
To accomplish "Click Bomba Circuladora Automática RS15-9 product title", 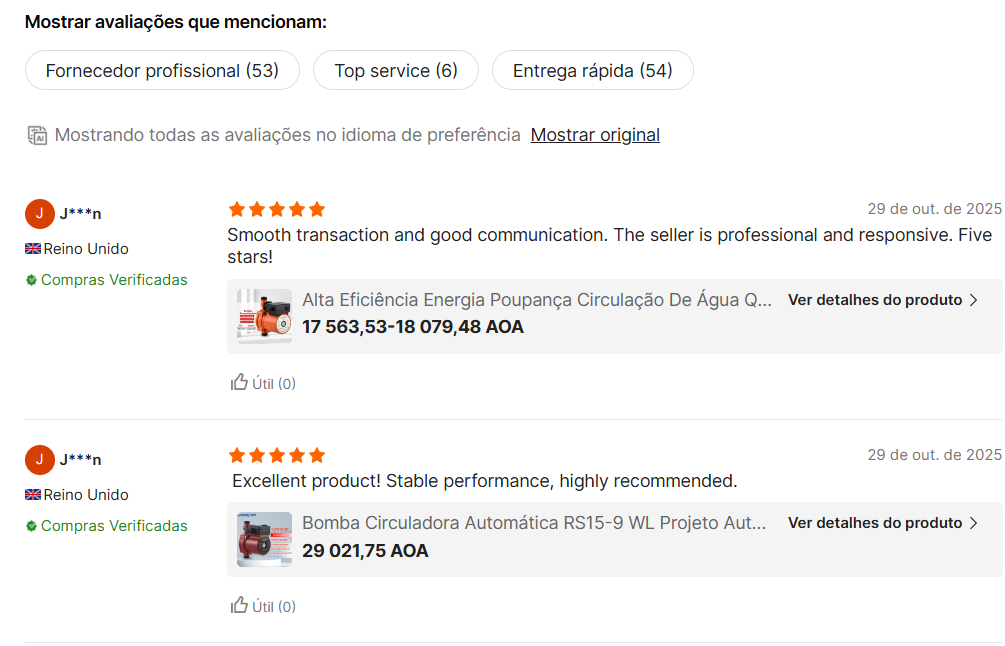I will tap(534, 523).
